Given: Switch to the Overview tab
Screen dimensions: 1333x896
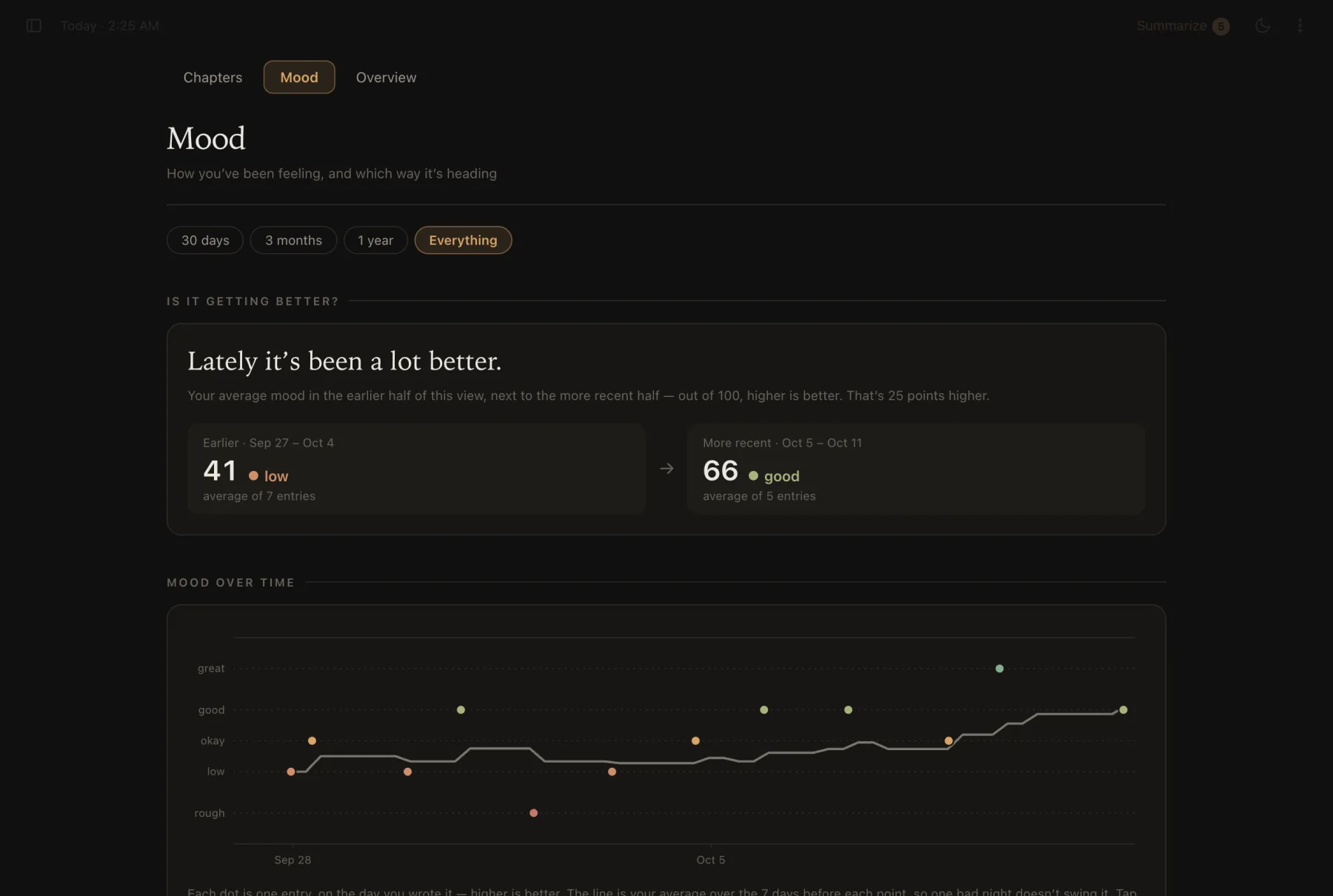Looking at the screenshot, I should click(x=386, y=77).
